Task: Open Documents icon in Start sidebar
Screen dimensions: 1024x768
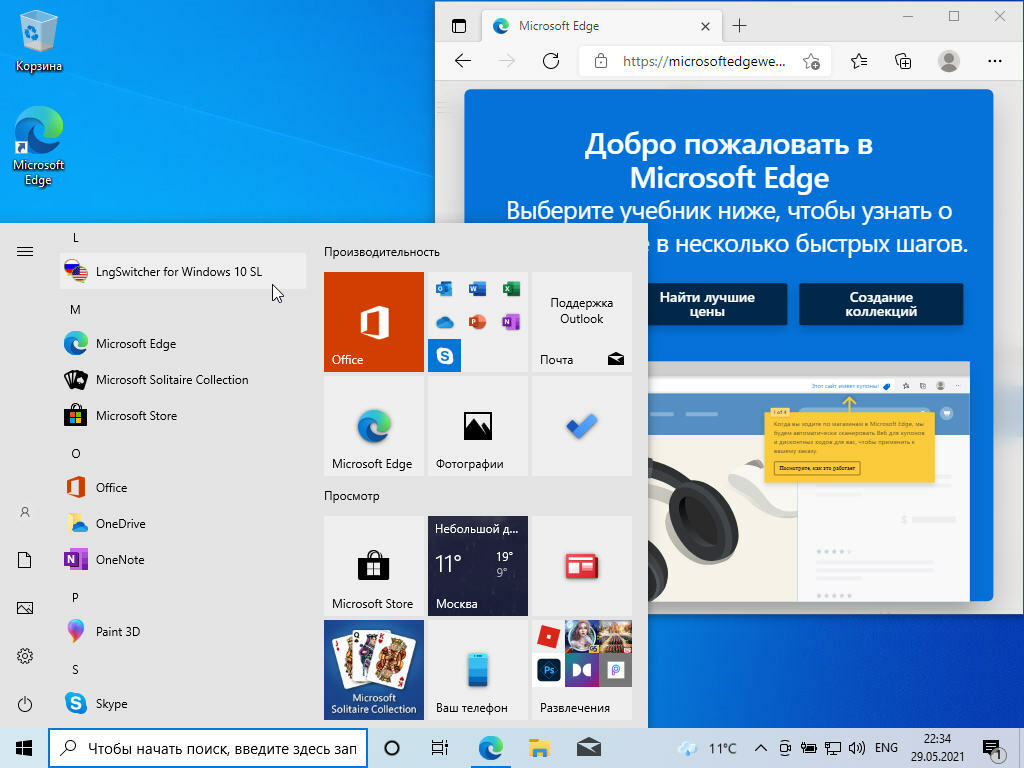Action: pos(25,560)
